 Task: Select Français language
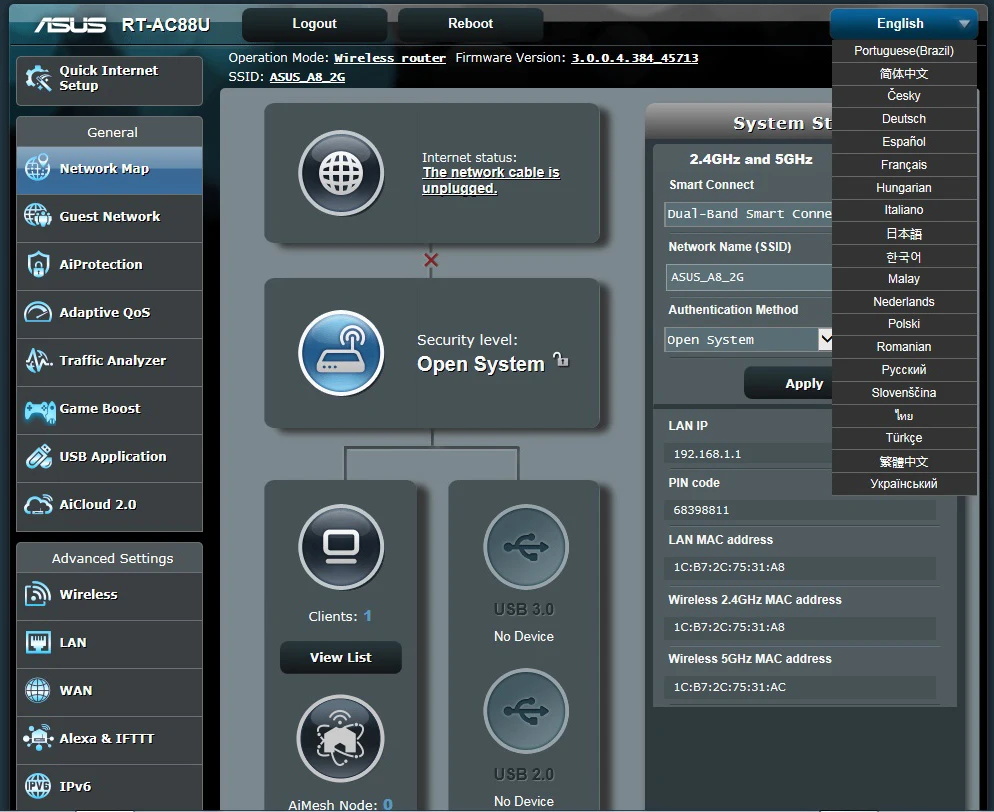click(904, 165)
